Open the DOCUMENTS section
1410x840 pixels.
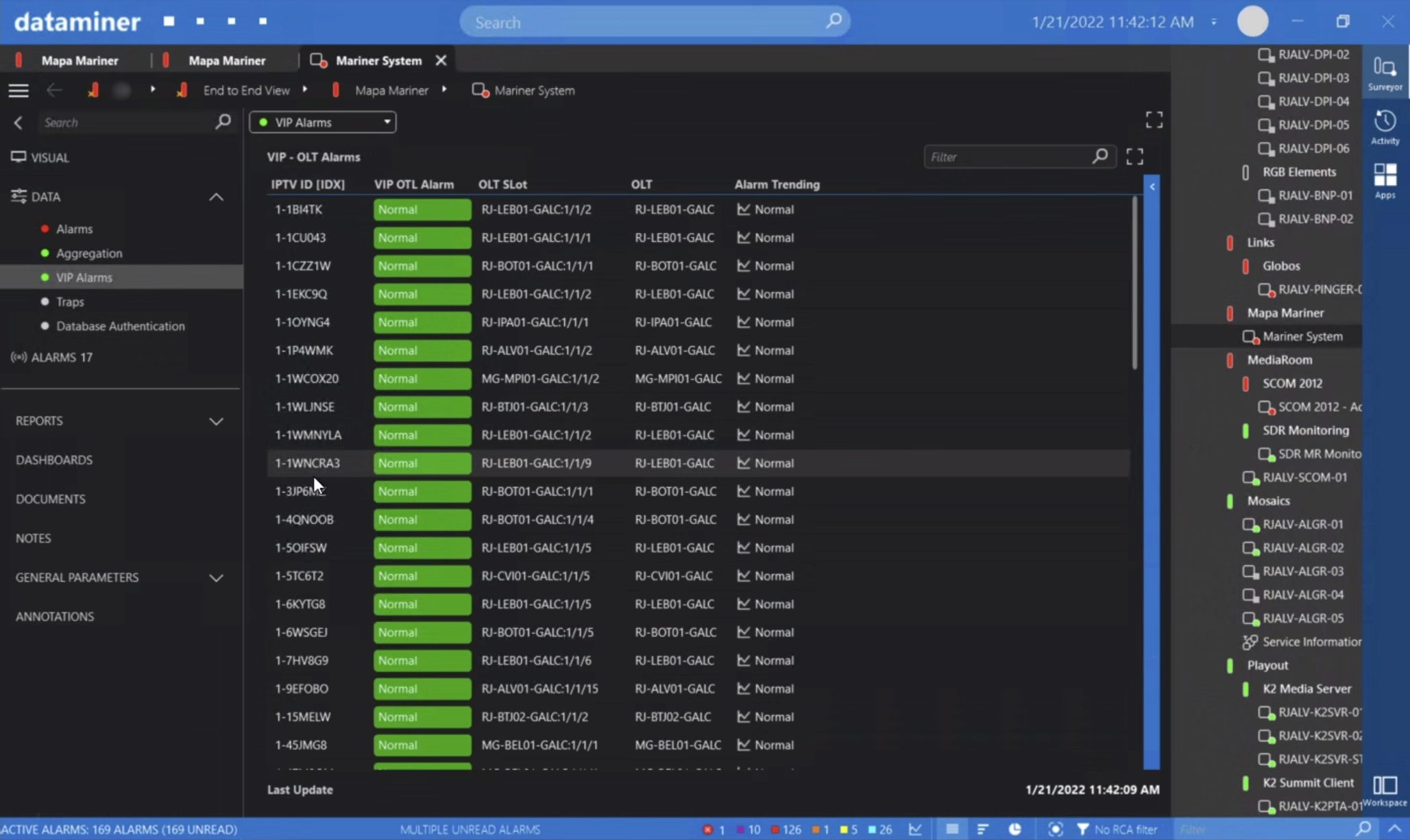tap(51, 499)
